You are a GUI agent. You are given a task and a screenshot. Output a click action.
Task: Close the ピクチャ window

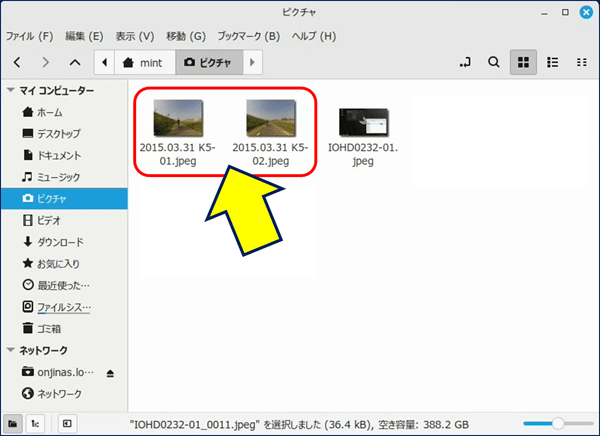586,12
